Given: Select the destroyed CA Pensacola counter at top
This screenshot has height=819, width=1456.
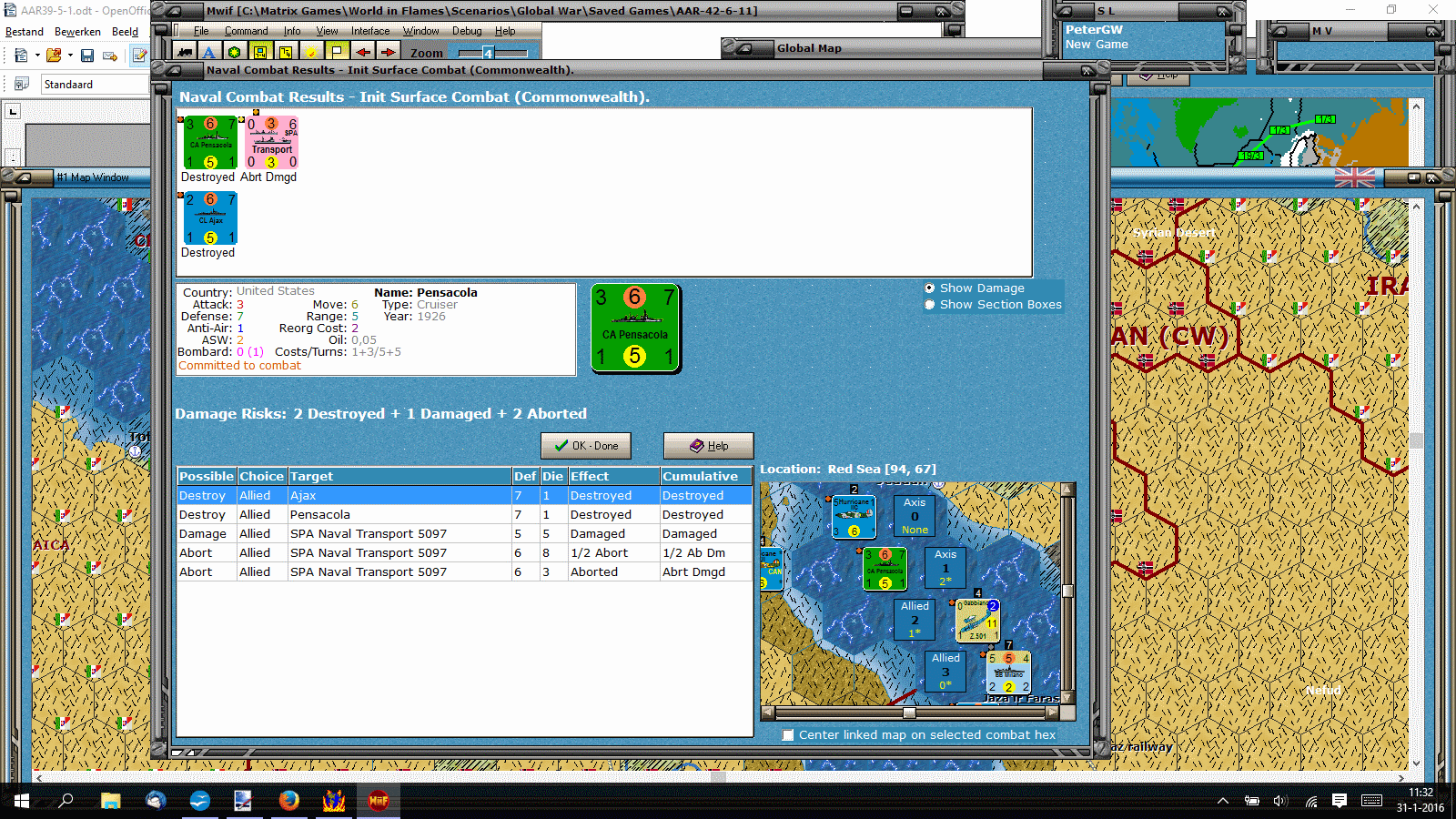Looking at the screenshot, I should click(210, 143).
